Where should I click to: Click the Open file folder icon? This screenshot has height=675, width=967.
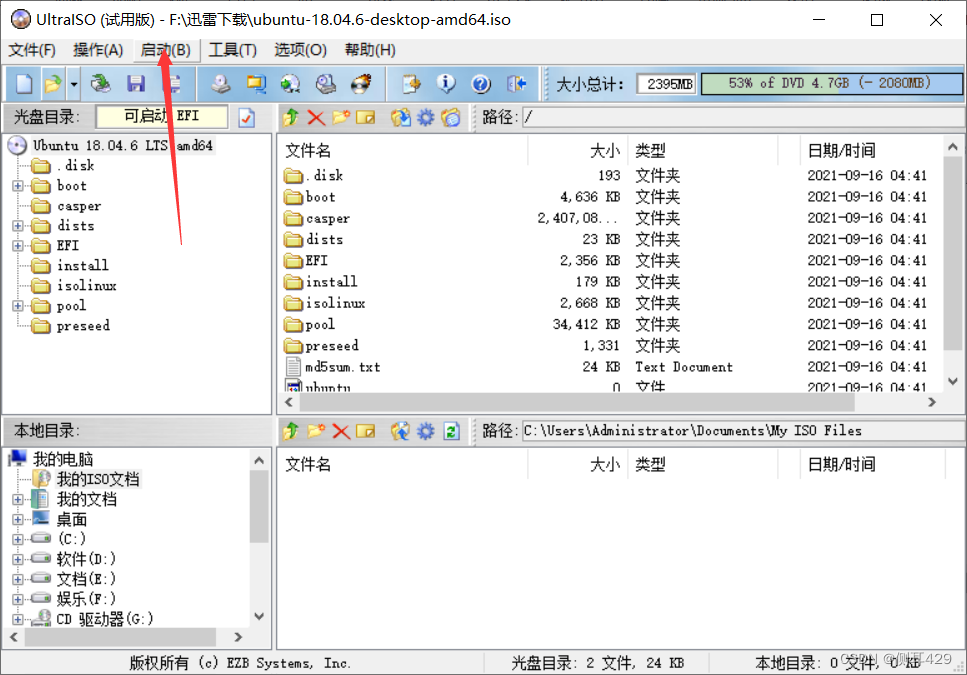point(53,84)
